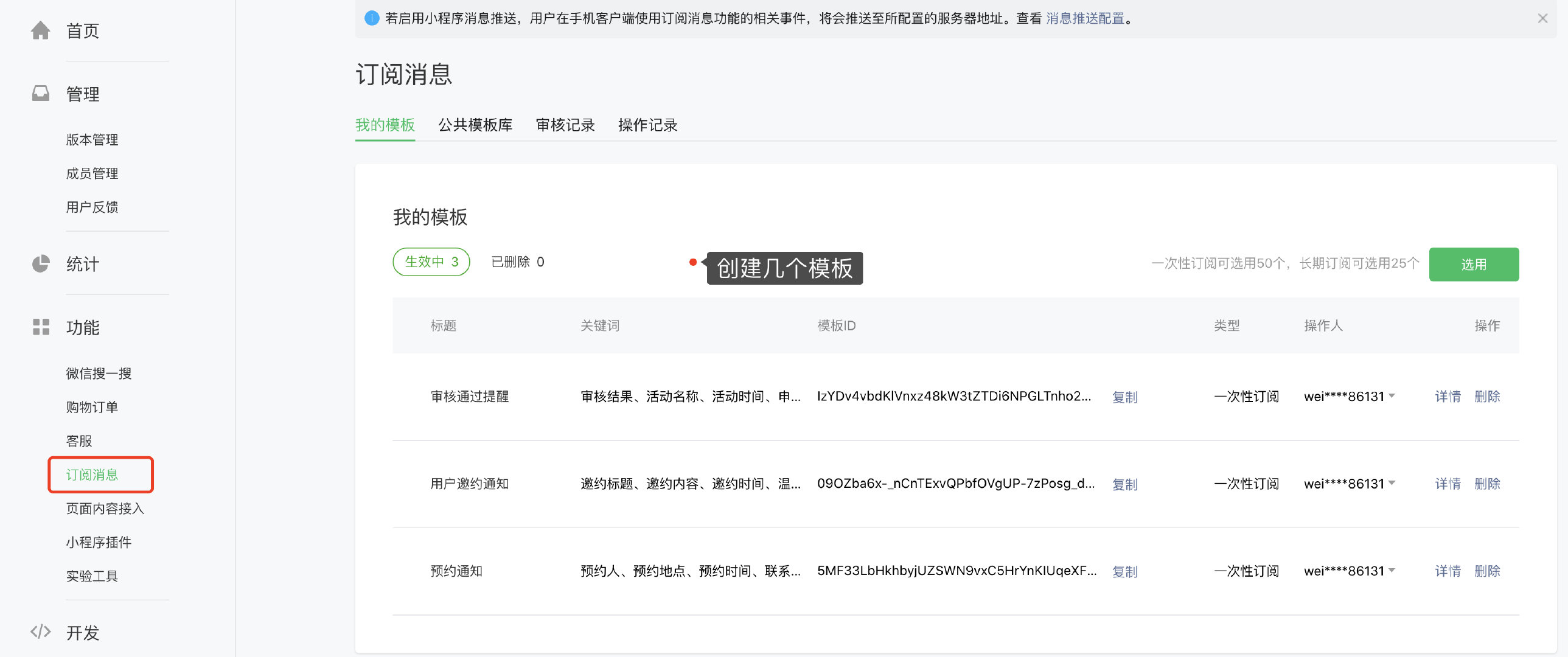The height and width of the screenshot is (657, 1568).
Task: Expand operator dropdown for 用户邀约通知
Action: point(1394,483)
